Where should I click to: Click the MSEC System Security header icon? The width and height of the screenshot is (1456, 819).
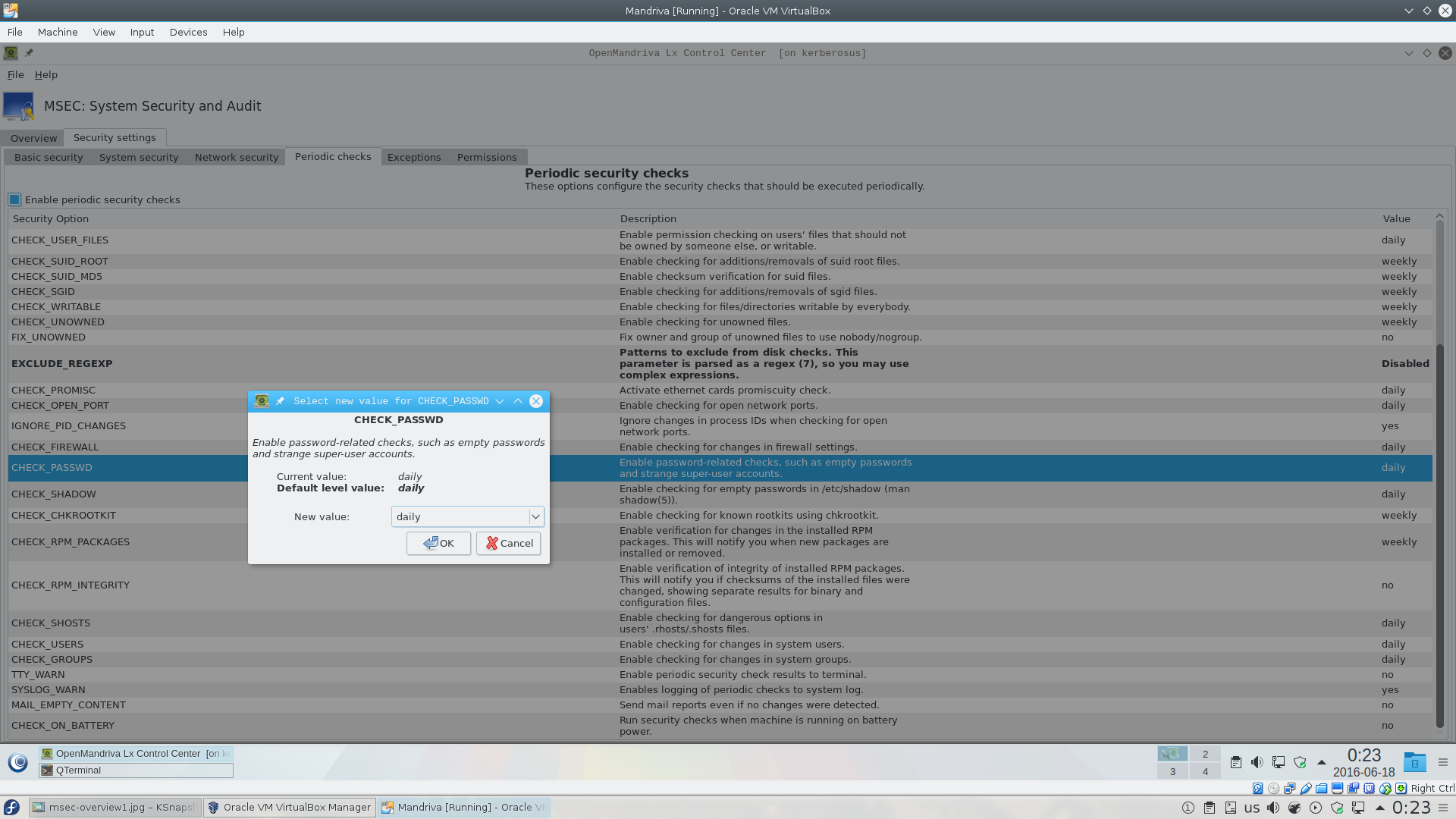(19, 106)
